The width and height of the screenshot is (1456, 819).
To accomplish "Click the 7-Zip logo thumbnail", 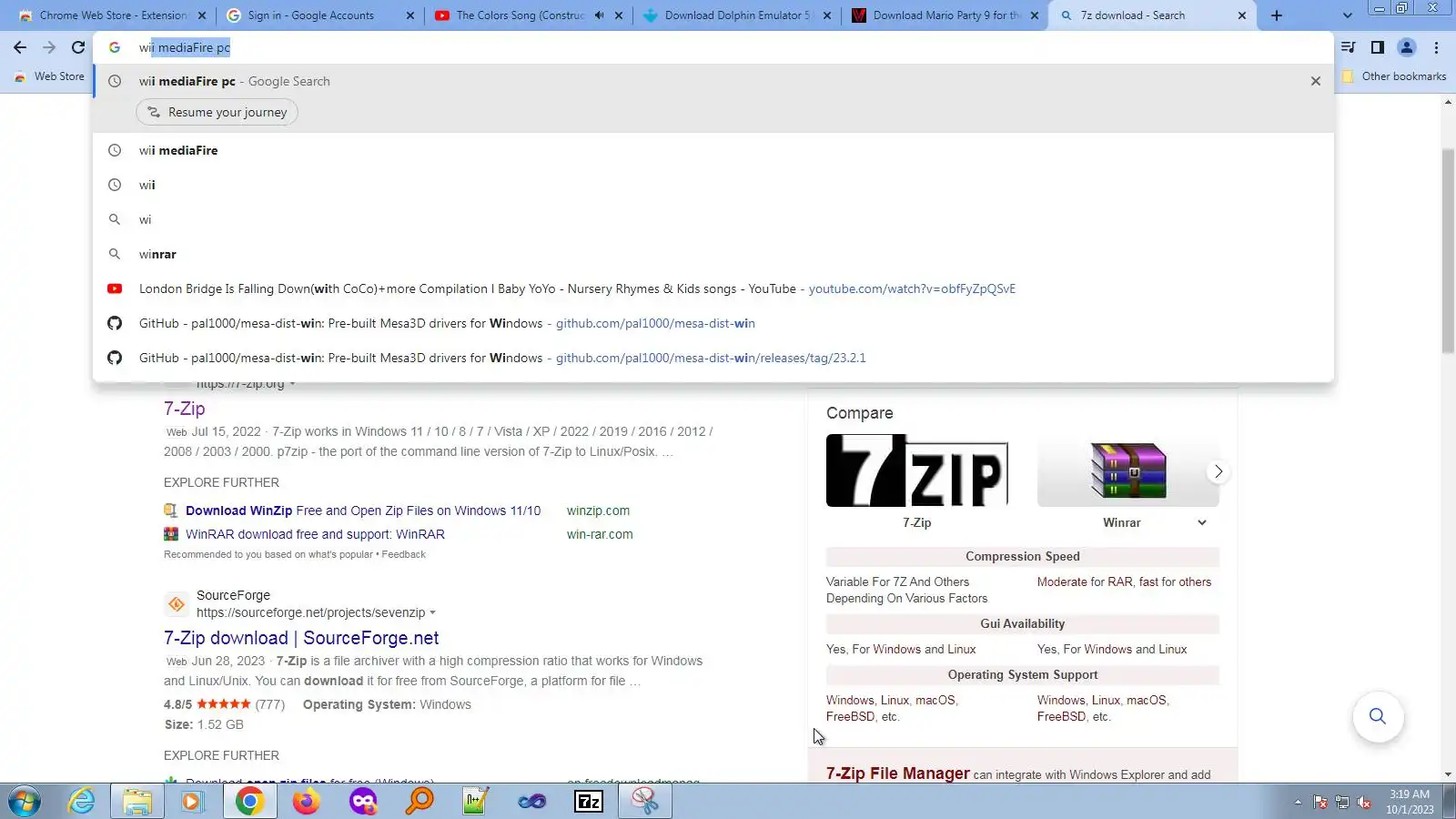I will (x=916, y=470).
